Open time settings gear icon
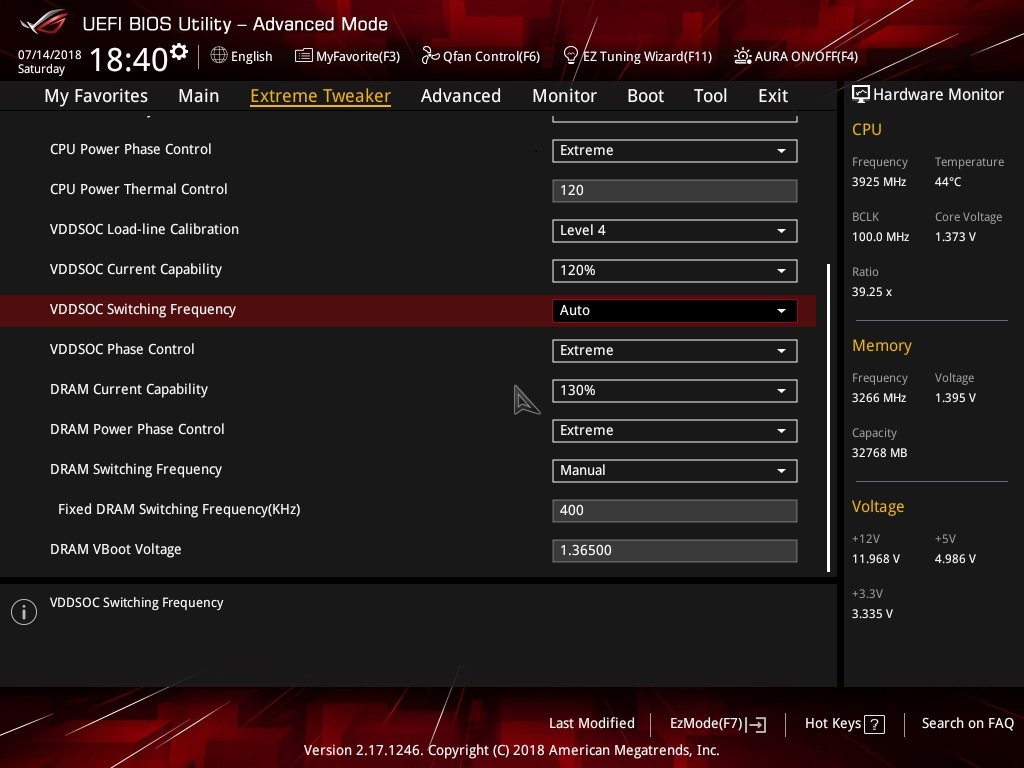 point(179,52)
